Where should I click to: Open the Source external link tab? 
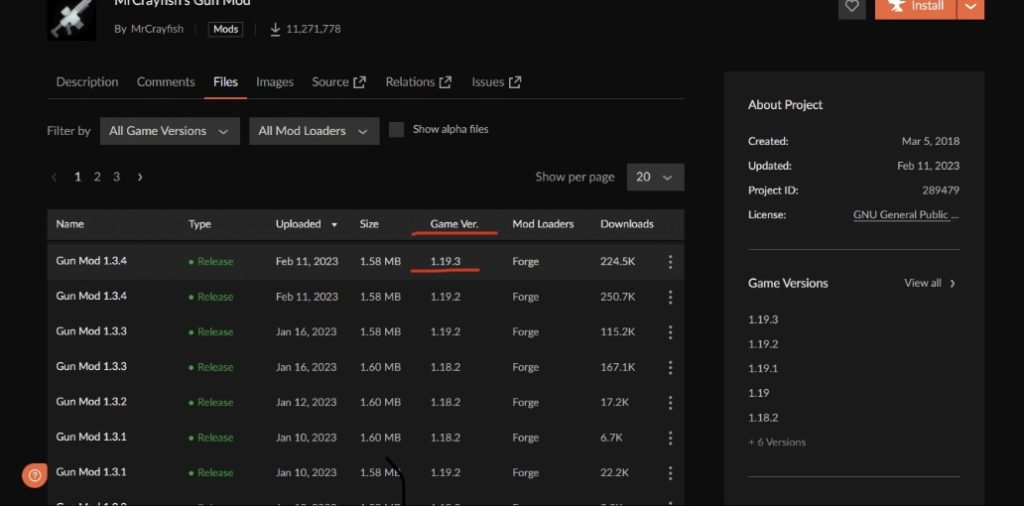pos(338,82)
